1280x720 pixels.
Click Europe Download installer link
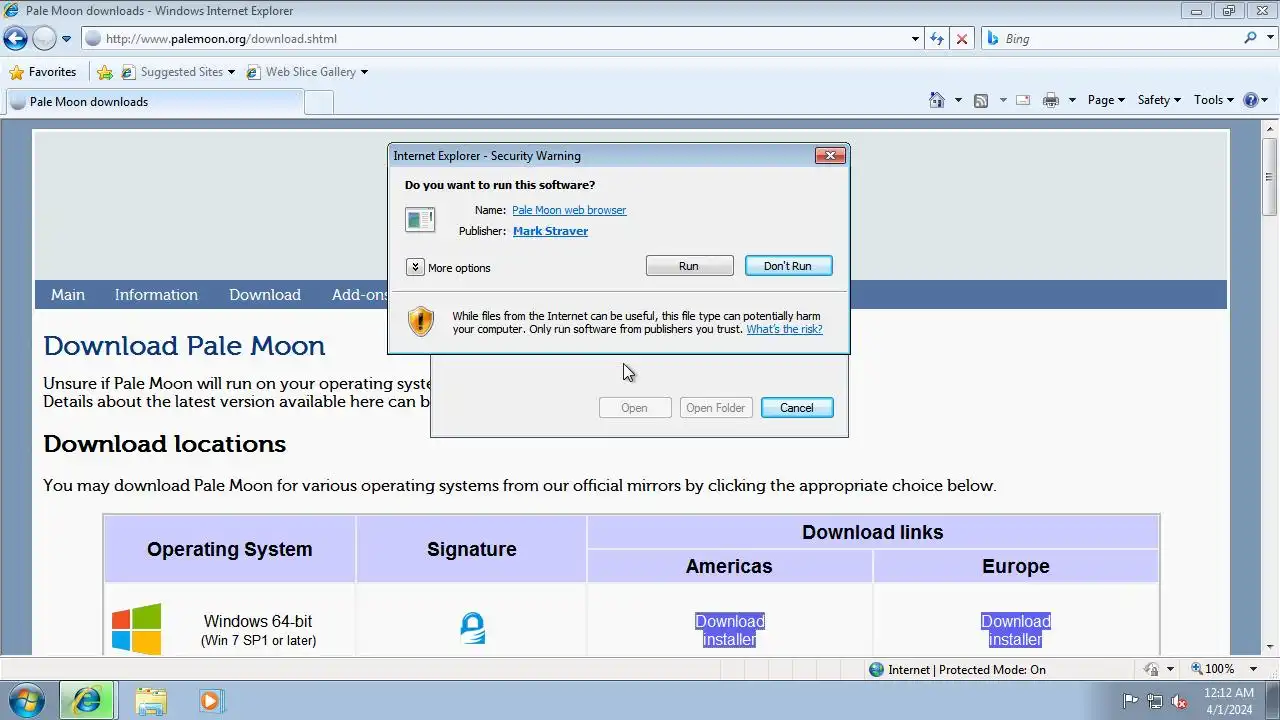tap(1016, 630)
